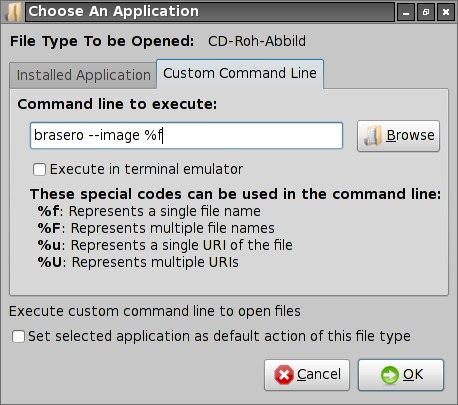Click the folder icon on the Browse button
Image resolution: width=458 pixels, height=405 pixels.
click(373, 136)
